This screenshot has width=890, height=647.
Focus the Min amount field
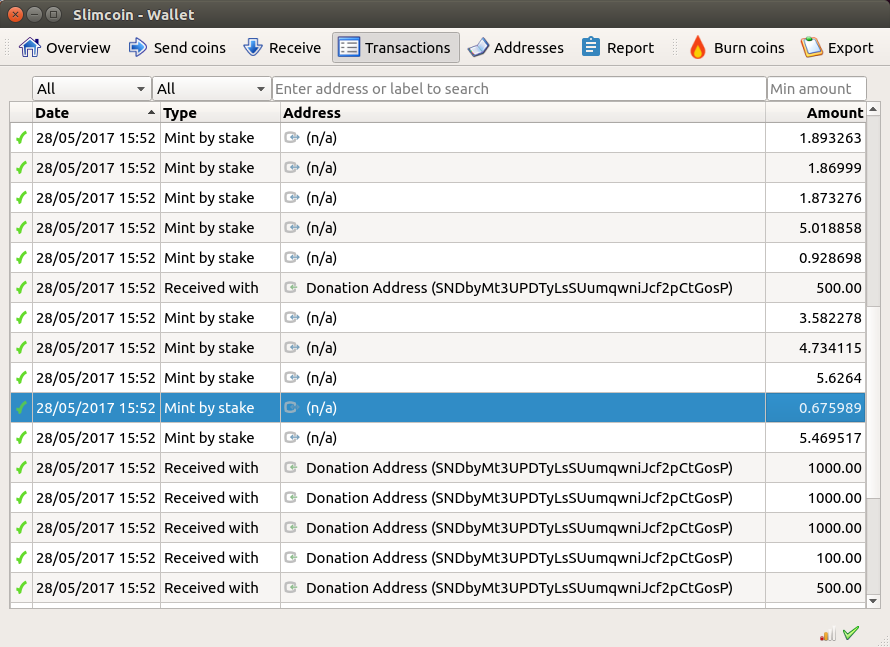(x=817, y=89)
